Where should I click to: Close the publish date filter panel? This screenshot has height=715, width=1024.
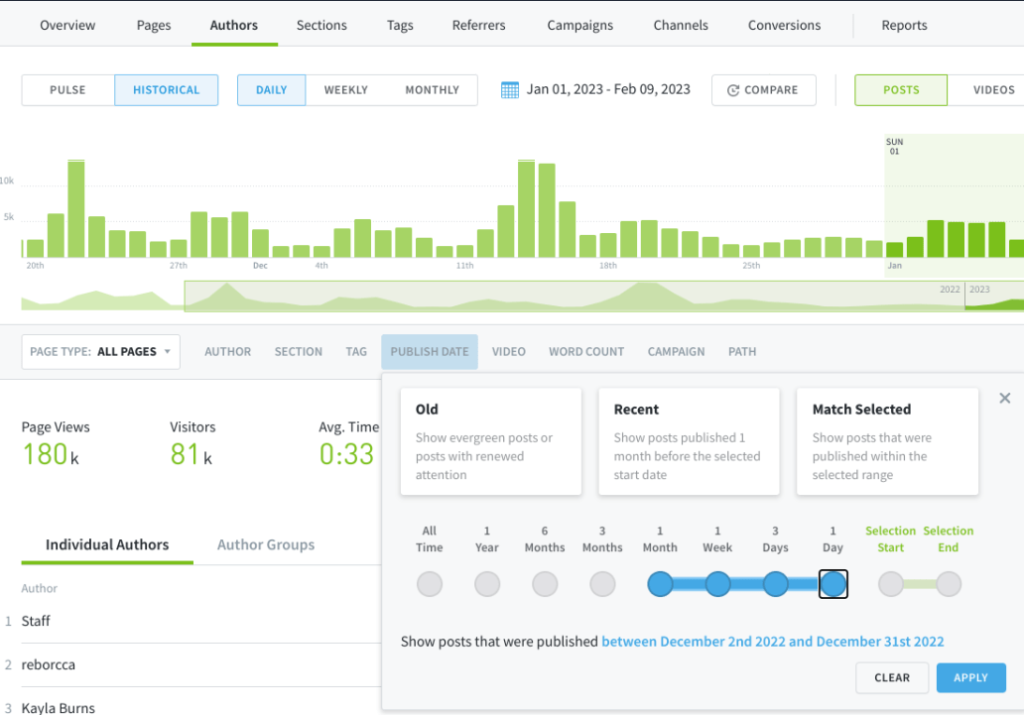[x=1005, y=398]
